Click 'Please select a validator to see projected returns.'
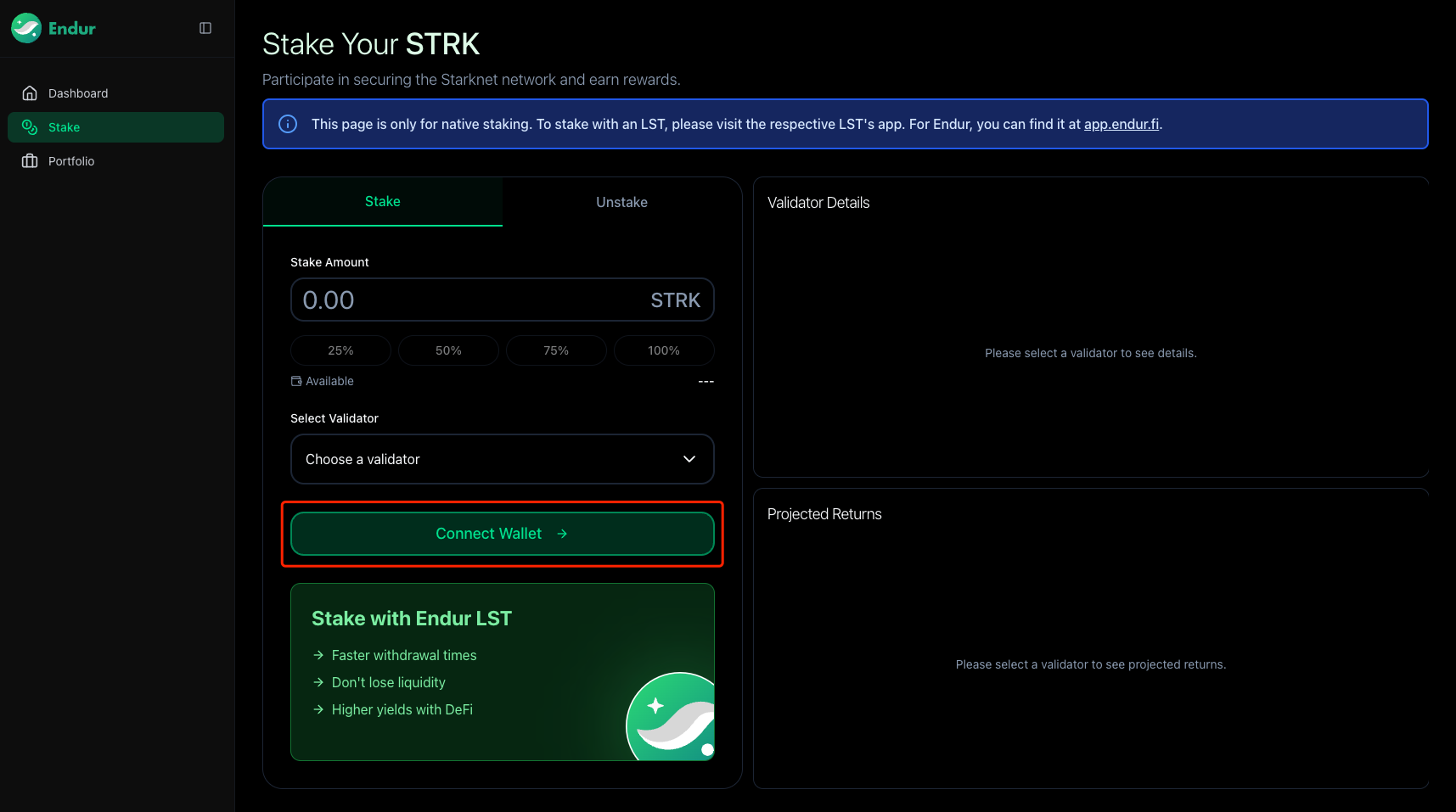The width and height of the screenshot is (1456, 812). tap(1091, 664)
